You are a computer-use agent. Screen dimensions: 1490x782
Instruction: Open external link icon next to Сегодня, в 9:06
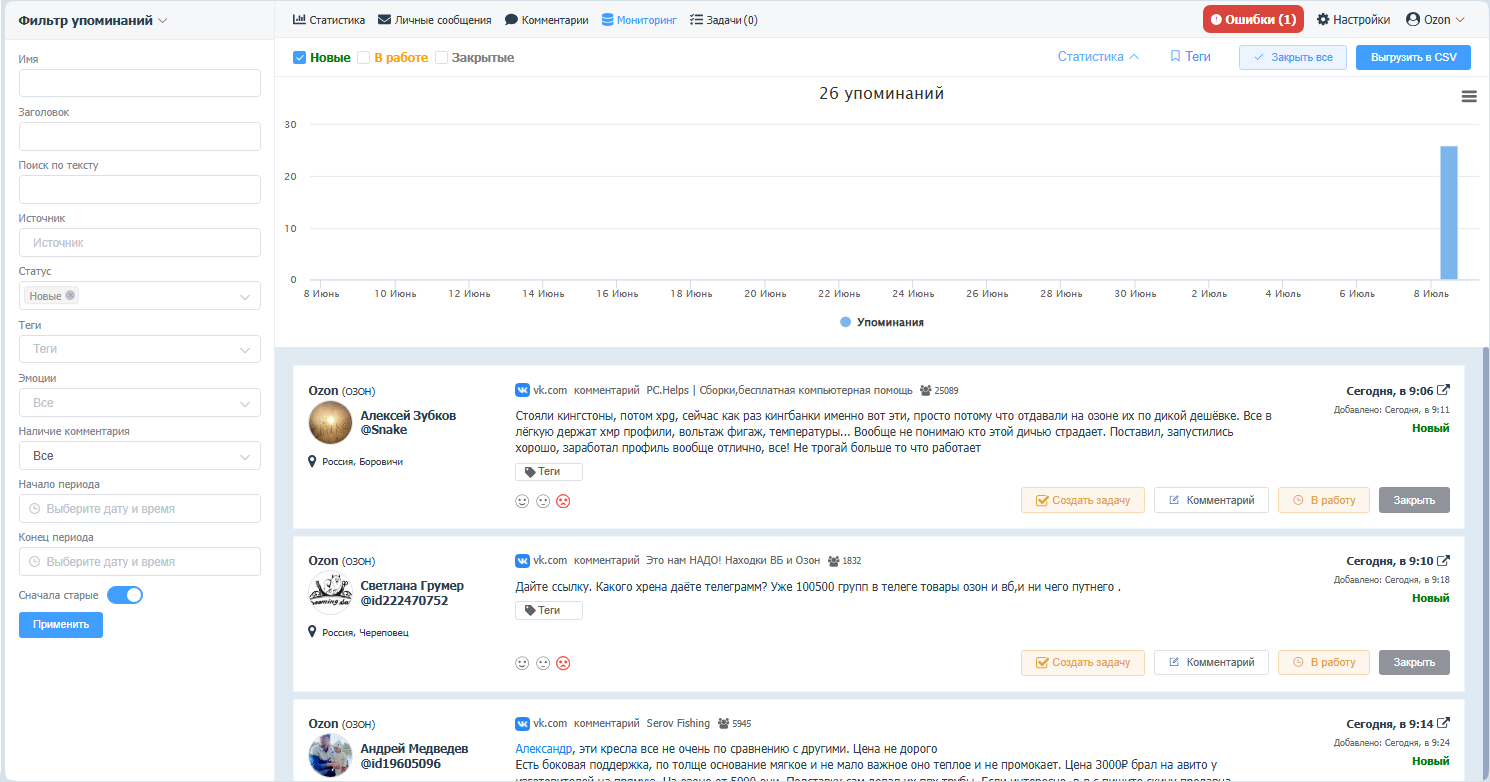pyautogui.click(x=1443, y=391)
